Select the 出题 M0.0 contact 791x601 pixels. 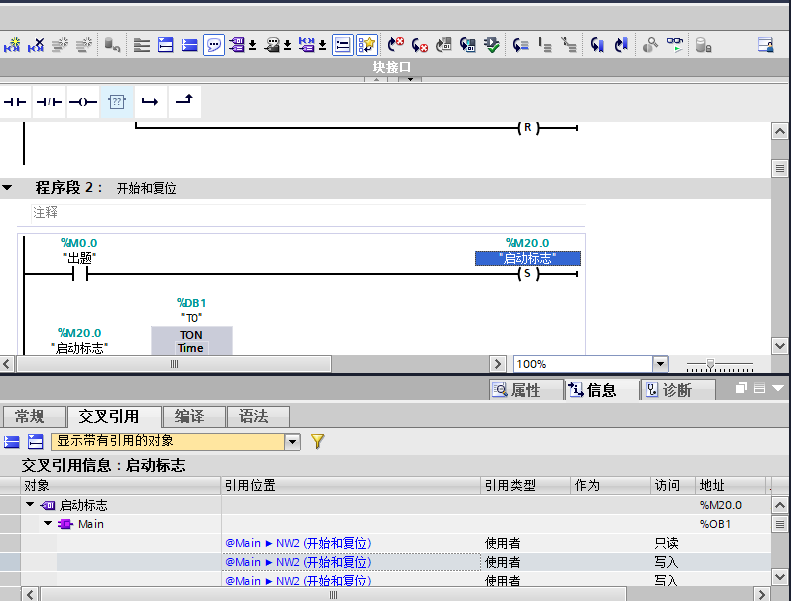coord(80,274)
